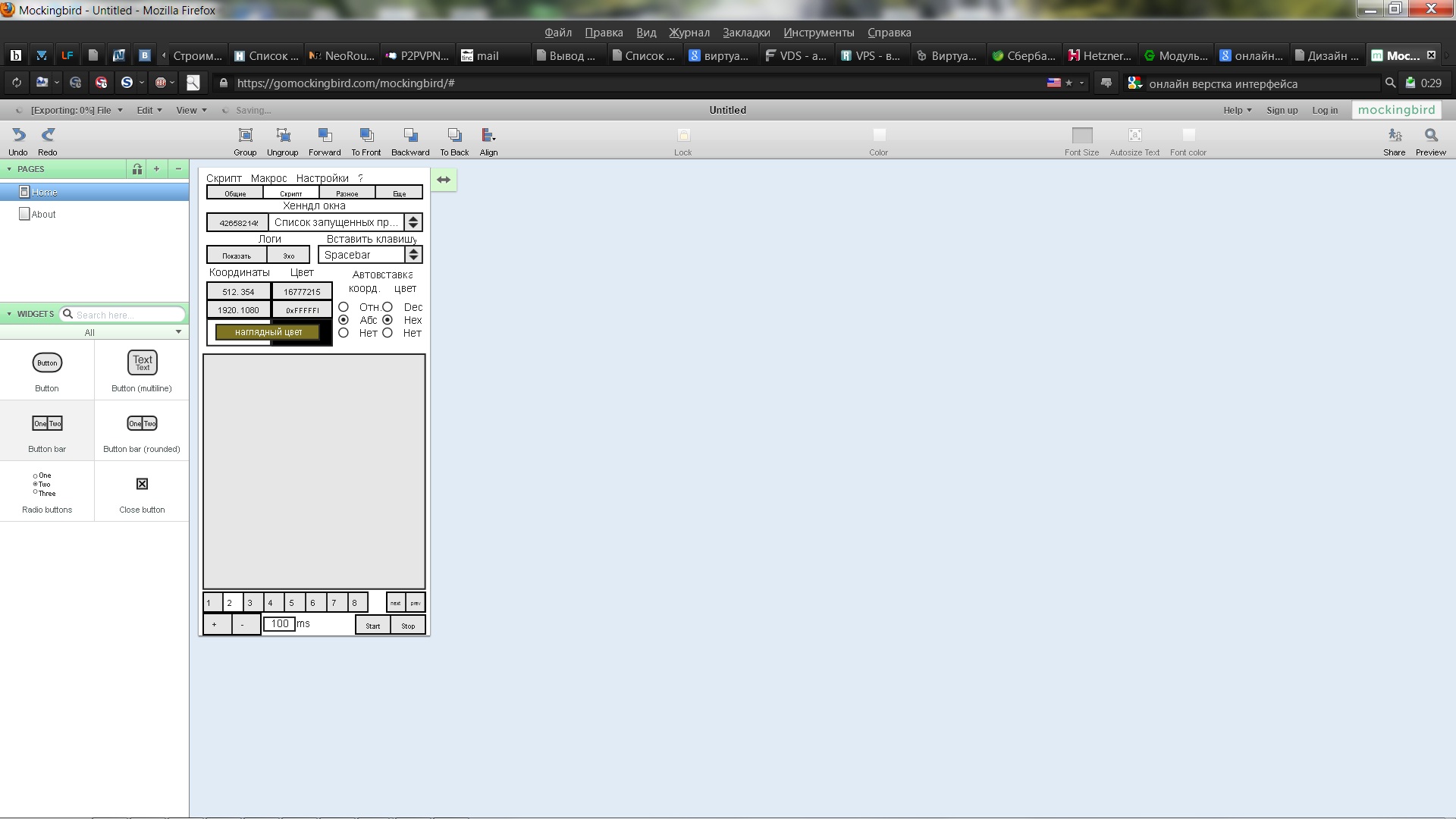Send object To Back icon
Image resolution: width=1456 pixels, height=819 pixels.
[454, 135]
